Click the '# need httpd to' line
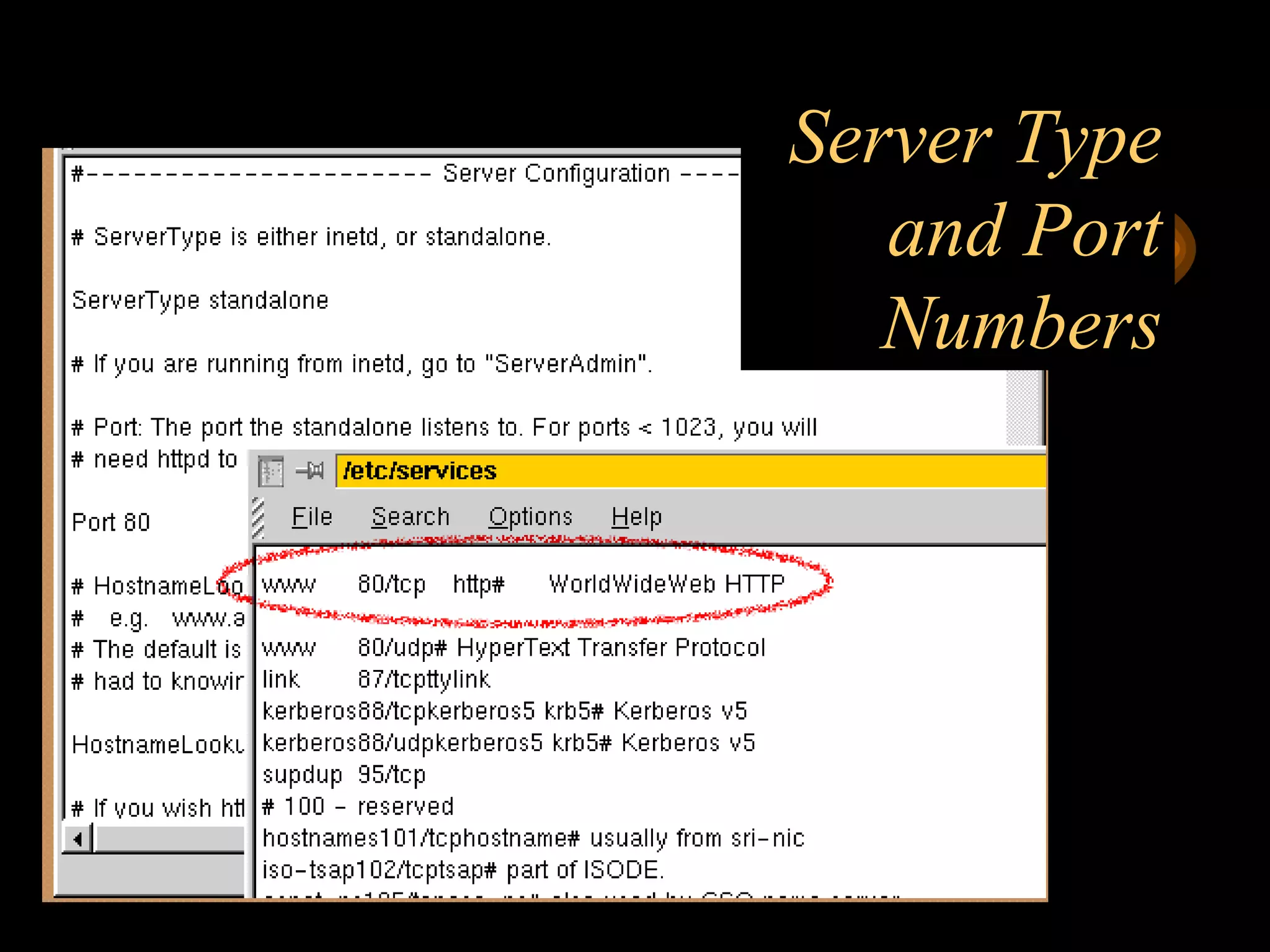 pos(154,459)
